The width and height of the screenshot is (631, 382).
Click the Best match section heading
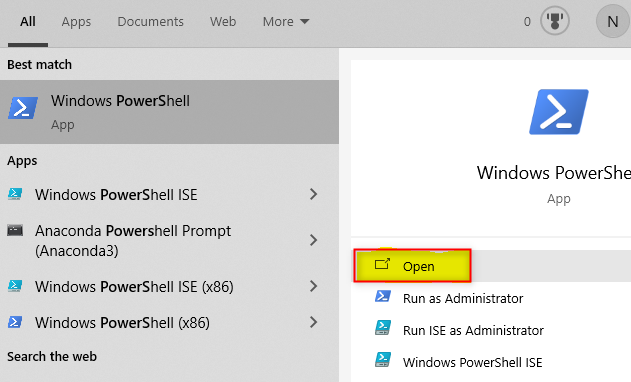point(39,64)
